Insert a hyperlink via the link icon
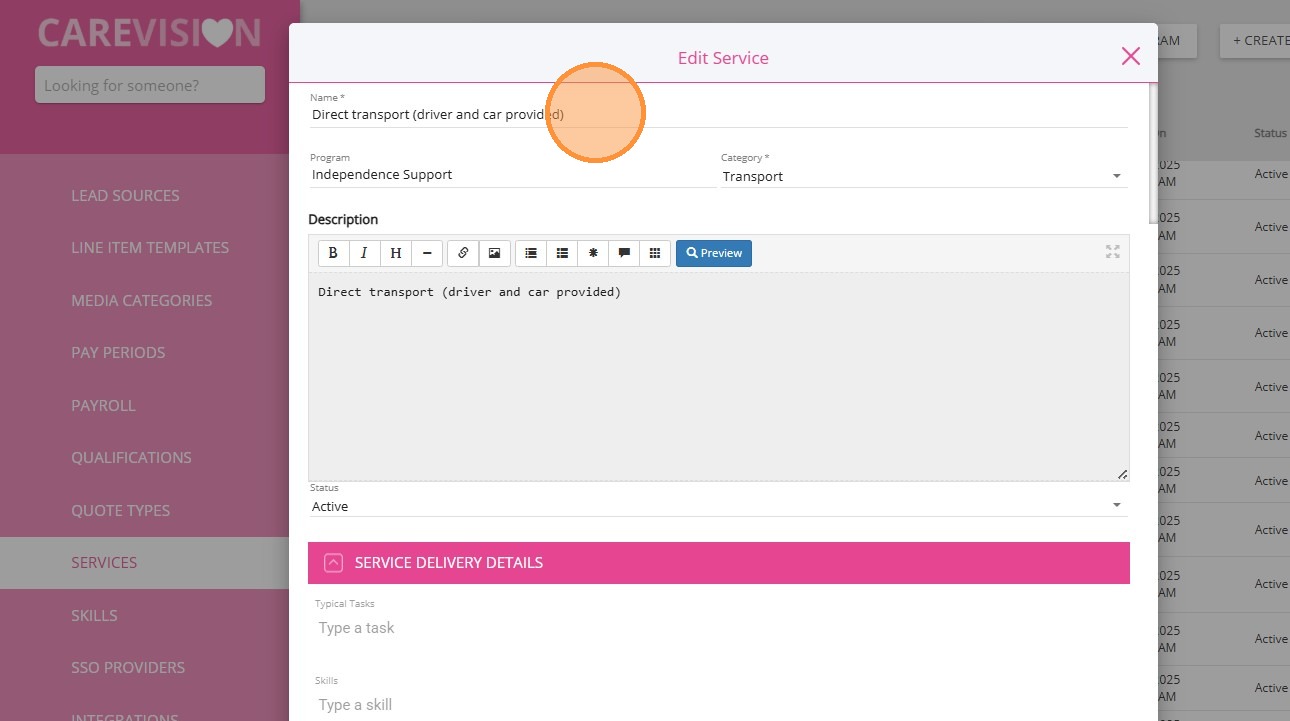 pyautogui.click(x=463, y=253)
